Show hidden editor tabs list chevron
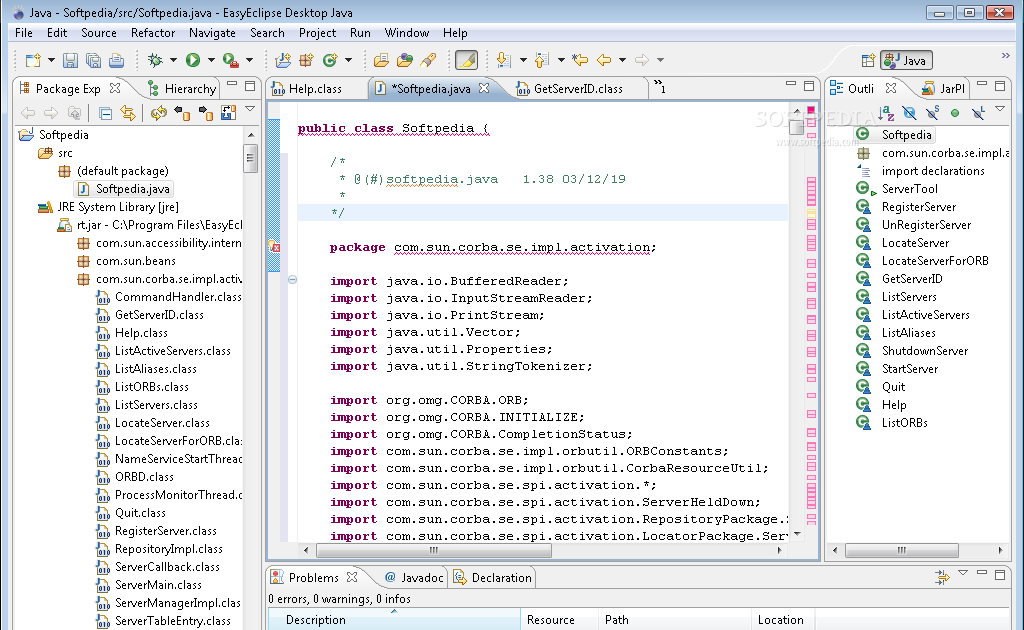This screenshot has height=630, width=1024. point(660,87)
